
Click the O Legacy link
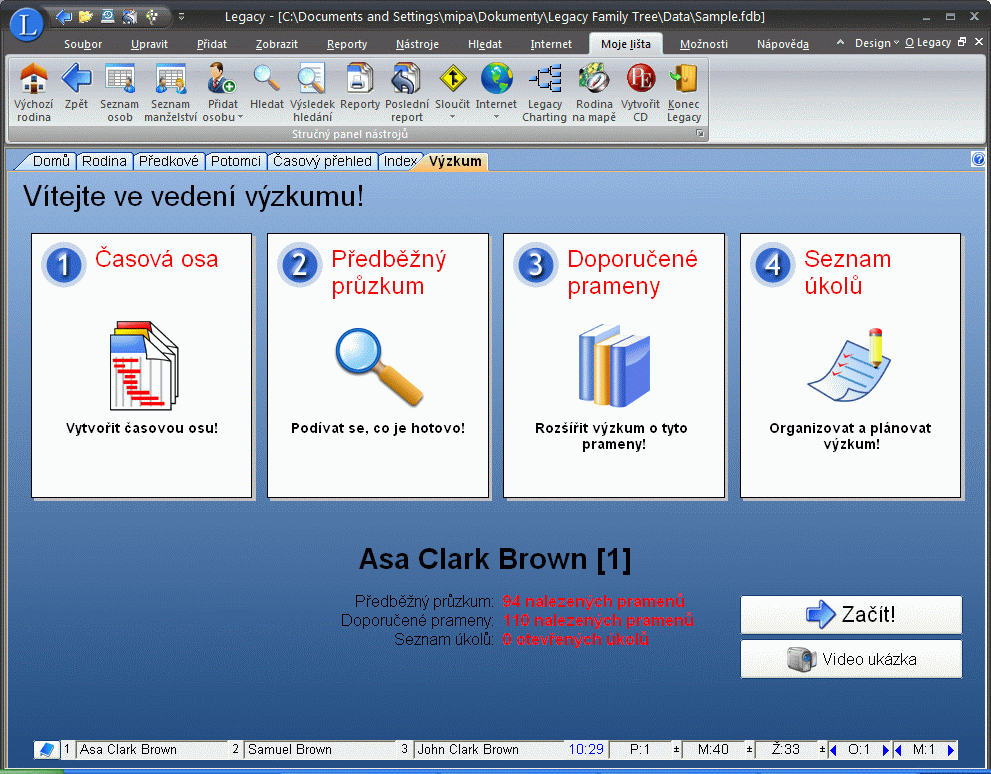pyautogui.click(x=928, y=42)
